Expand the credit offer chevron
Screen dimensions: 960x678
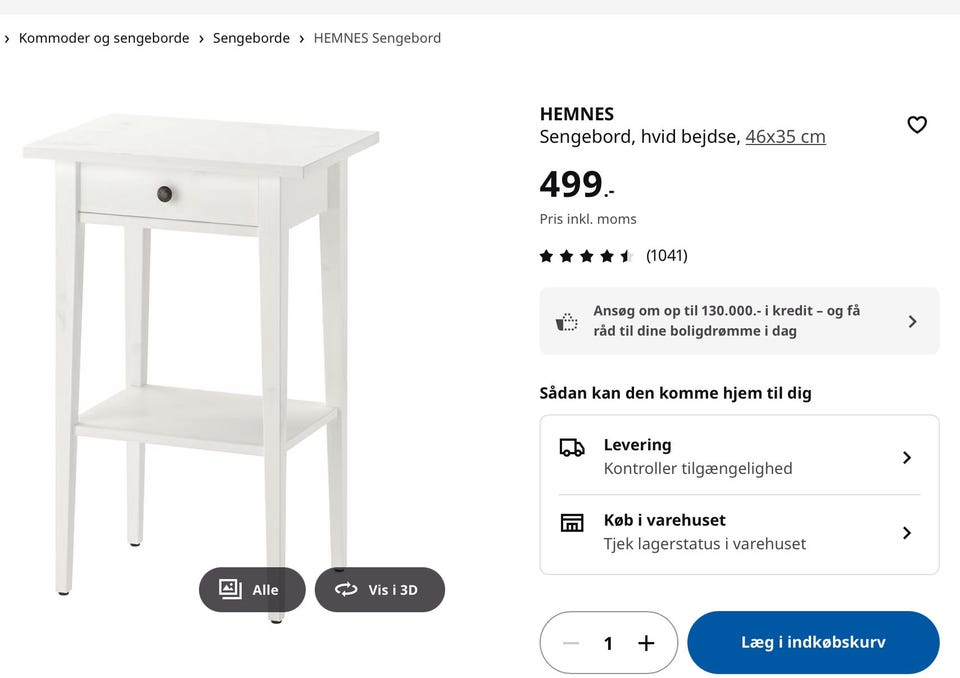912,321
